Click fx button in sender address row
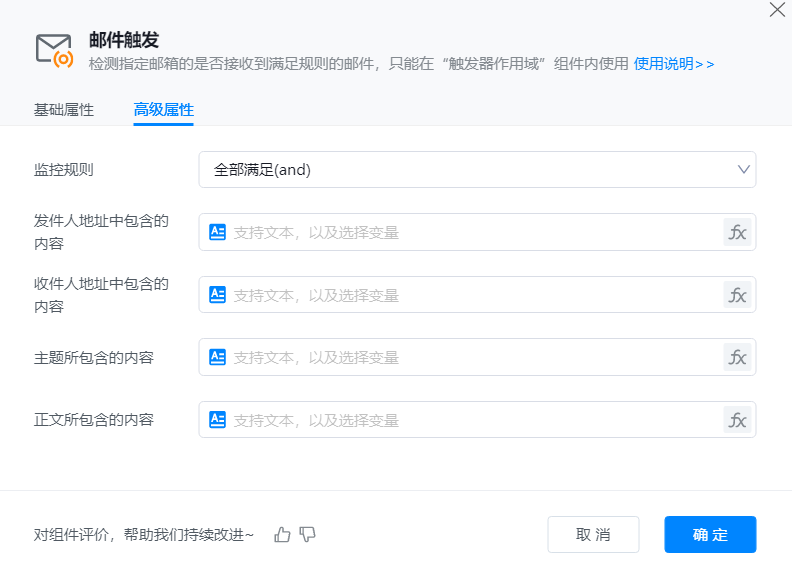The image size is (792, 564). tap(737, 232)
